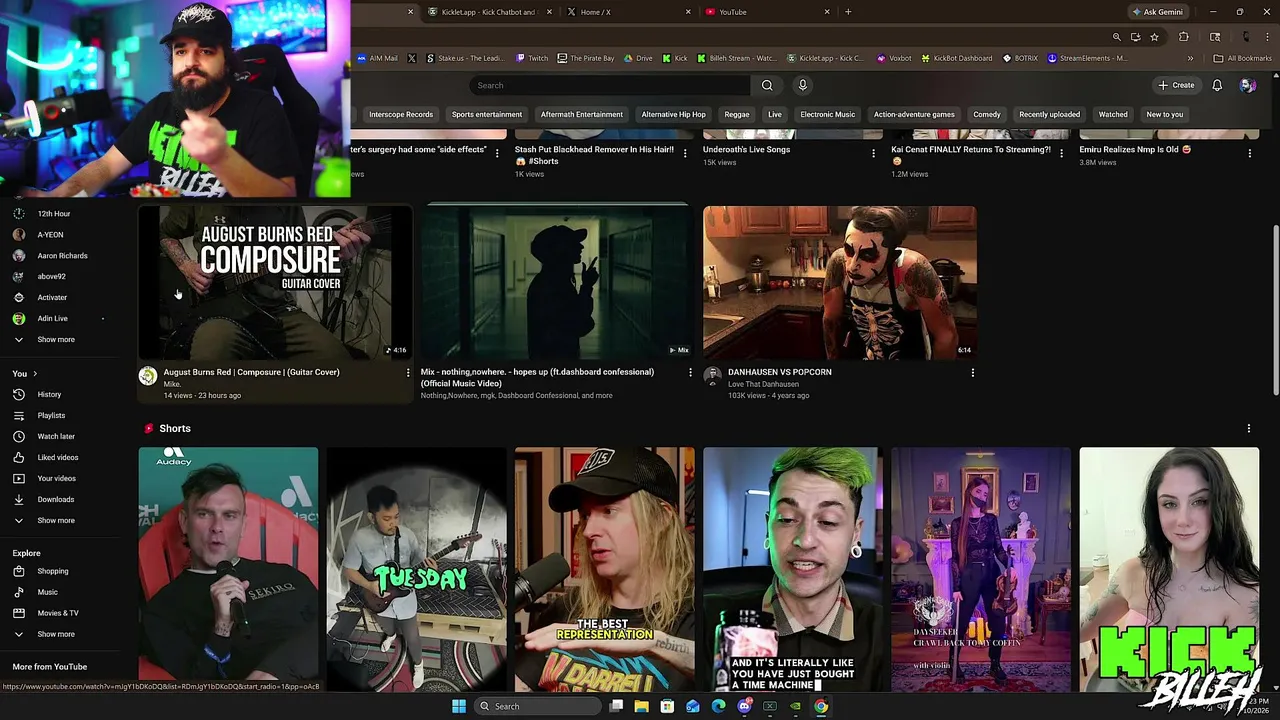Open the Dayseeker violin short
1280x720 pixels.
(x=981, y=568)
